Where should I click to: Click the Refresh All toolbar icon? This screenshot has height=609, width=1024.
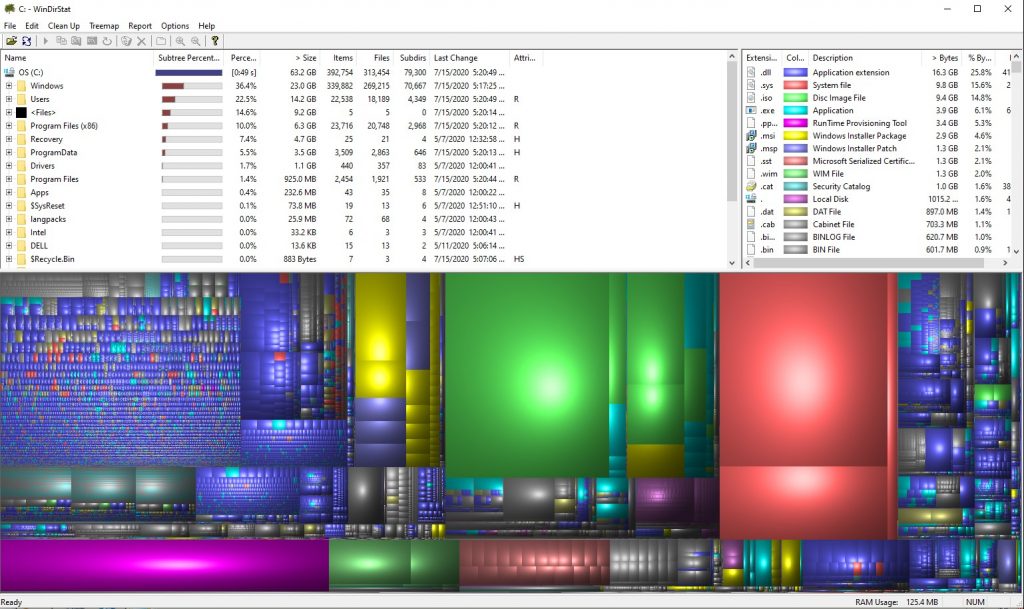point(26,41)
